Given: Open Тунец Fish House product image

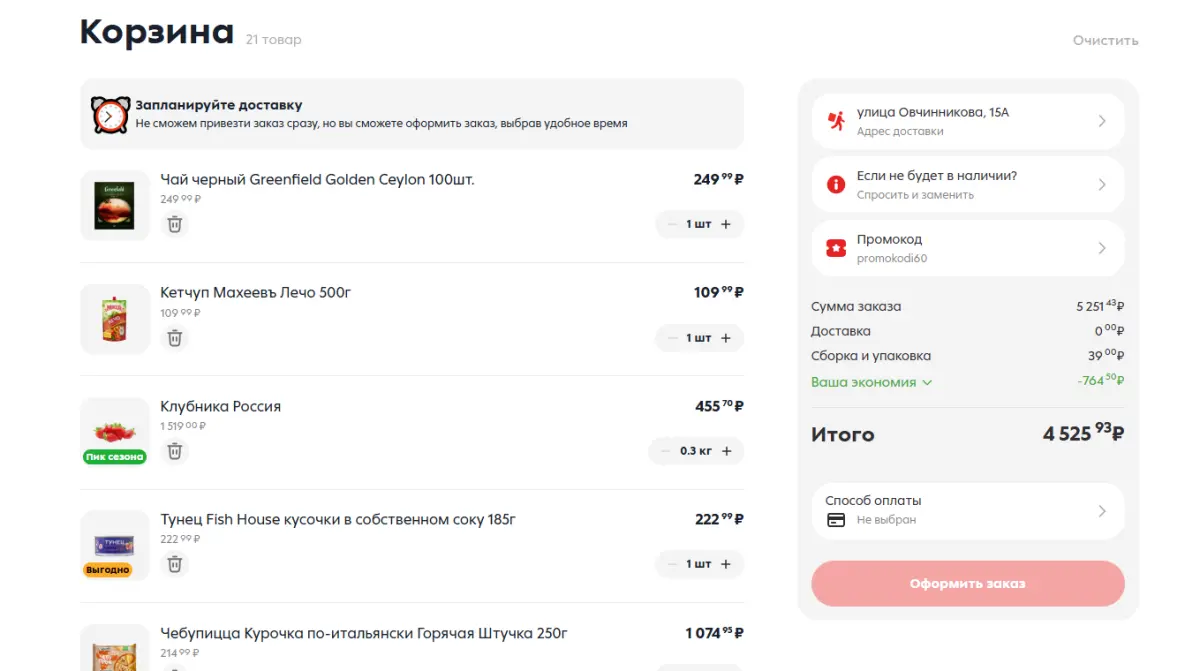Looking at the screenshot, I should [x=115, y=544].
